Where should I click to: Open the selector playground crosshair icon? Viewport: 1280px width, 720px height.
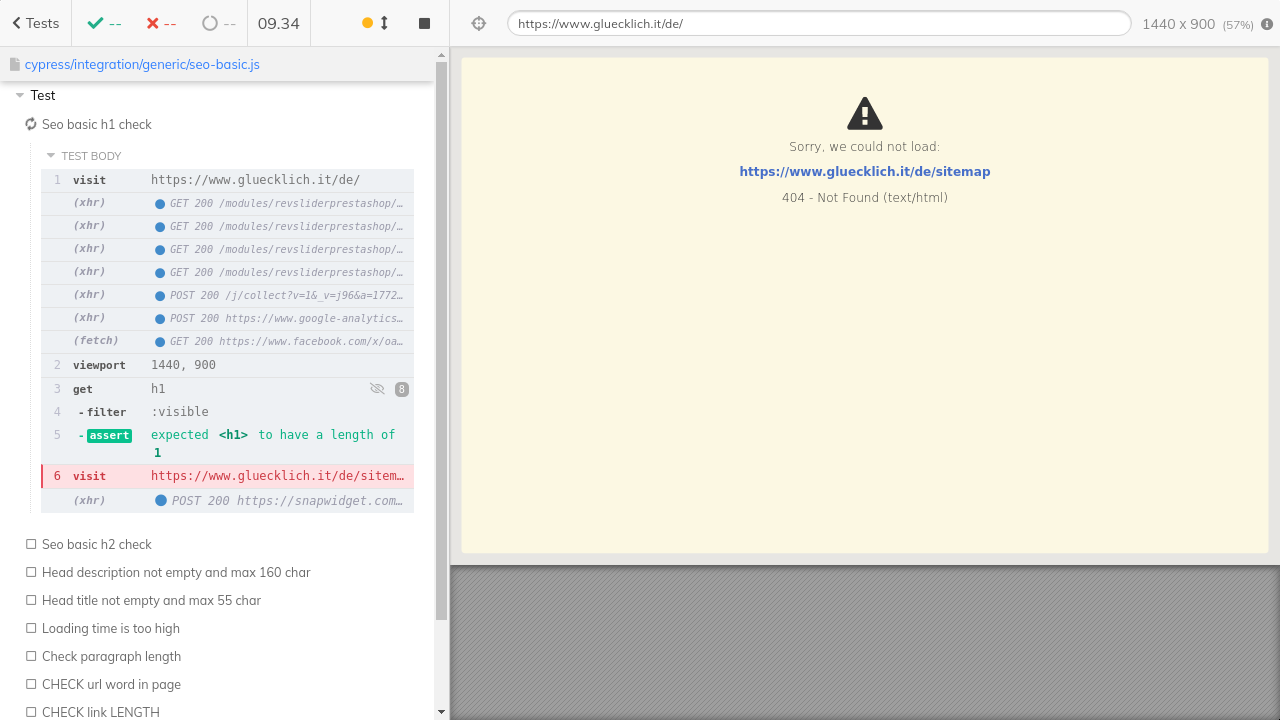(x=478, y=23)
